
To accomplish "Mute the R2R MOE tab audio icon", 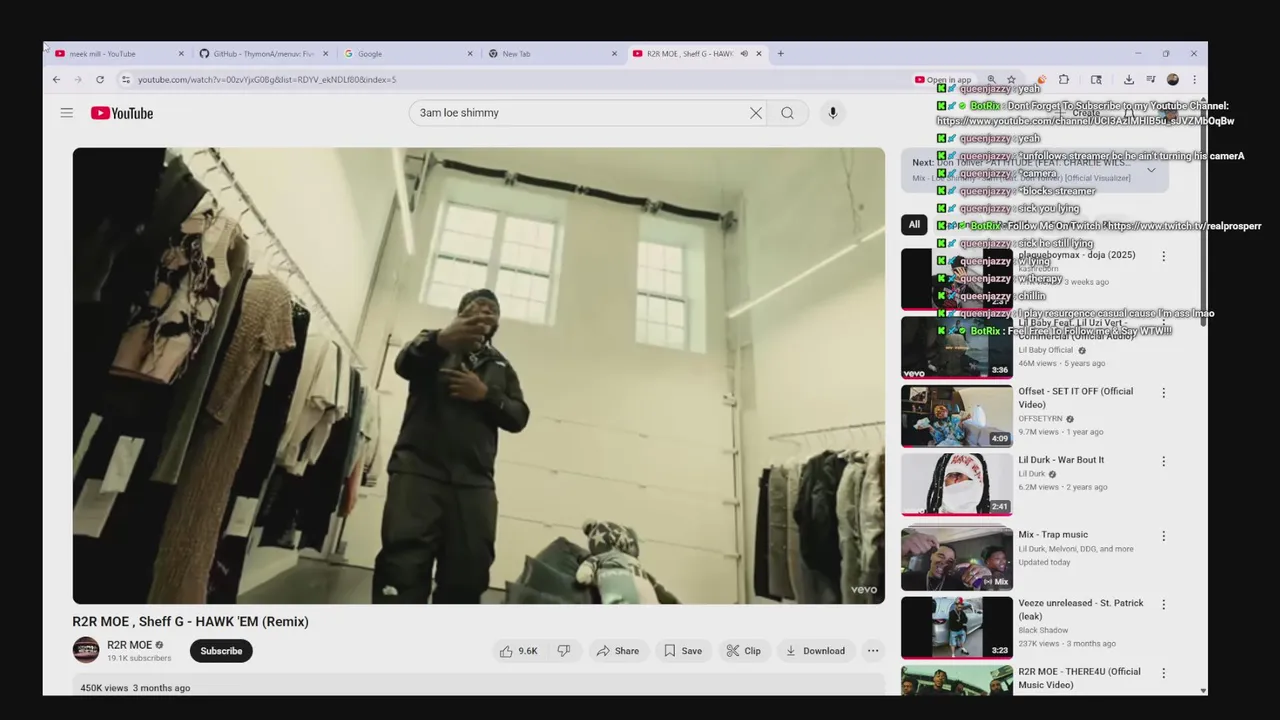I will [x=744, y=54].
